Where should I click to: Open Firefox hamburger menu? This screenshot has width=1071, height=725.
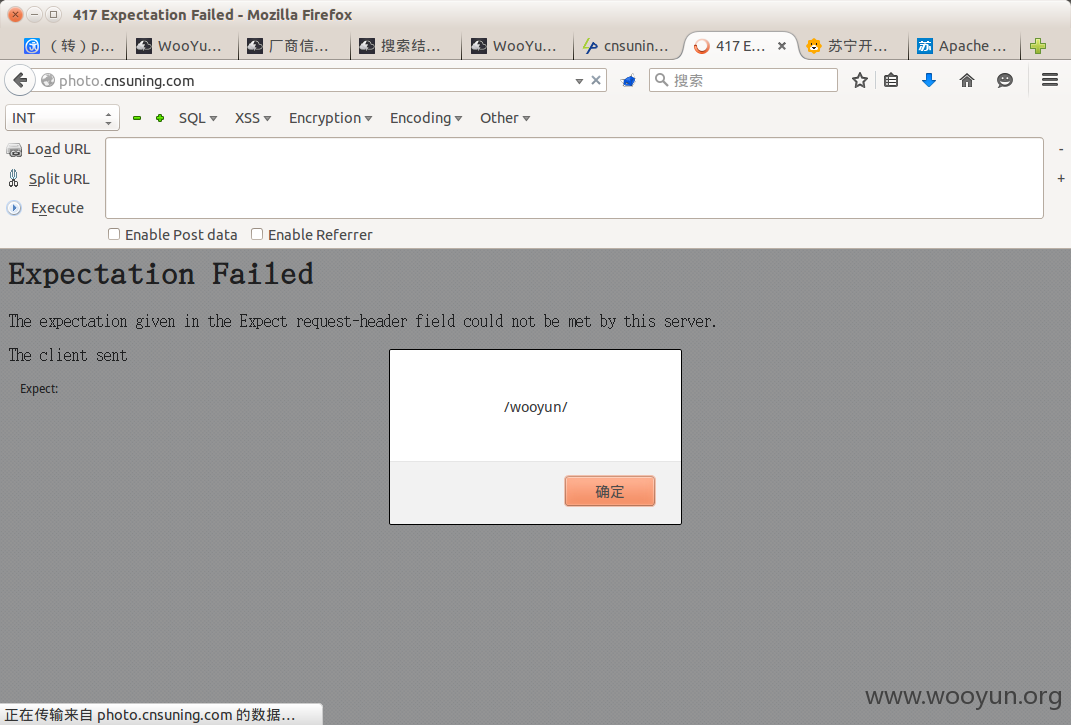[1050, 81]
